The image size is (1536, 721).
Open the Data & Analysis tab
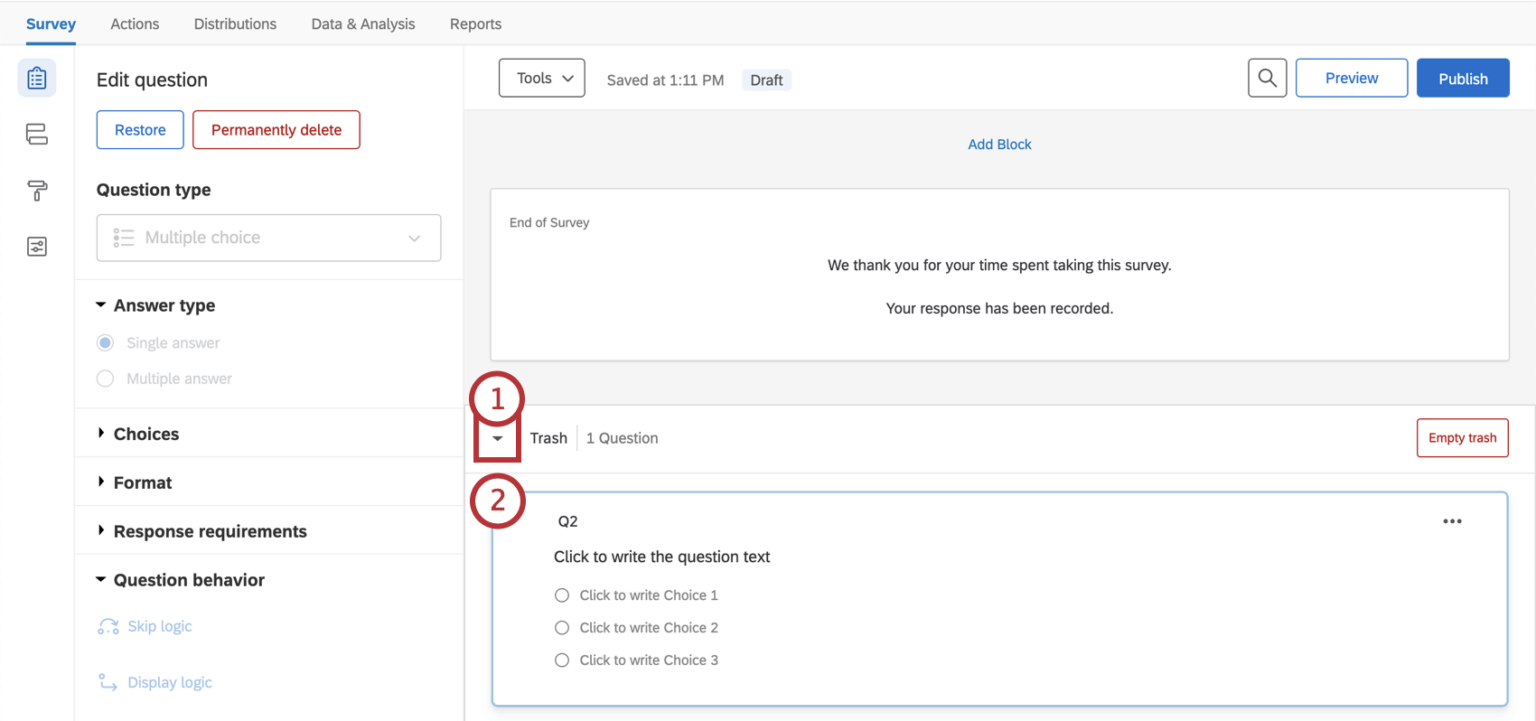click(x=362, y=23)
